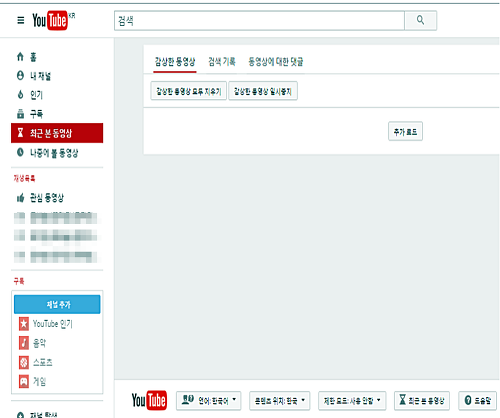Open the 제한 모드: 사용 안함 dropdown

point(352,400)
